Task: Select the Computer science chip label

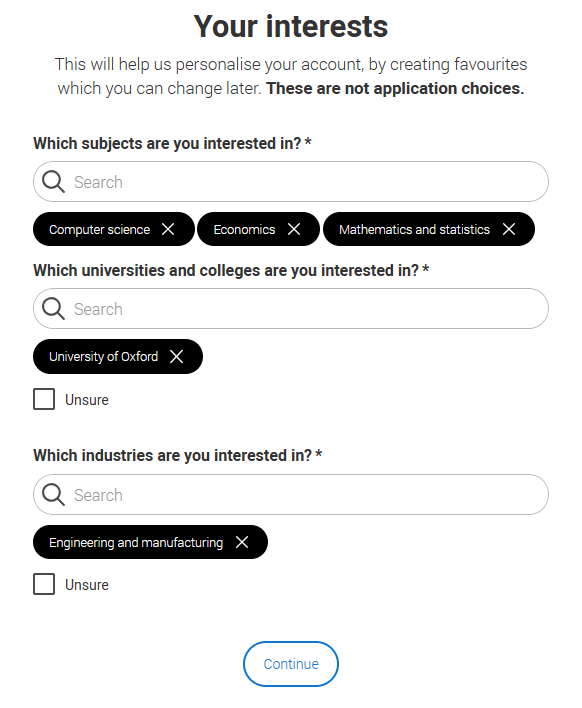Action: pyautogui.click(x=99, y=229)
